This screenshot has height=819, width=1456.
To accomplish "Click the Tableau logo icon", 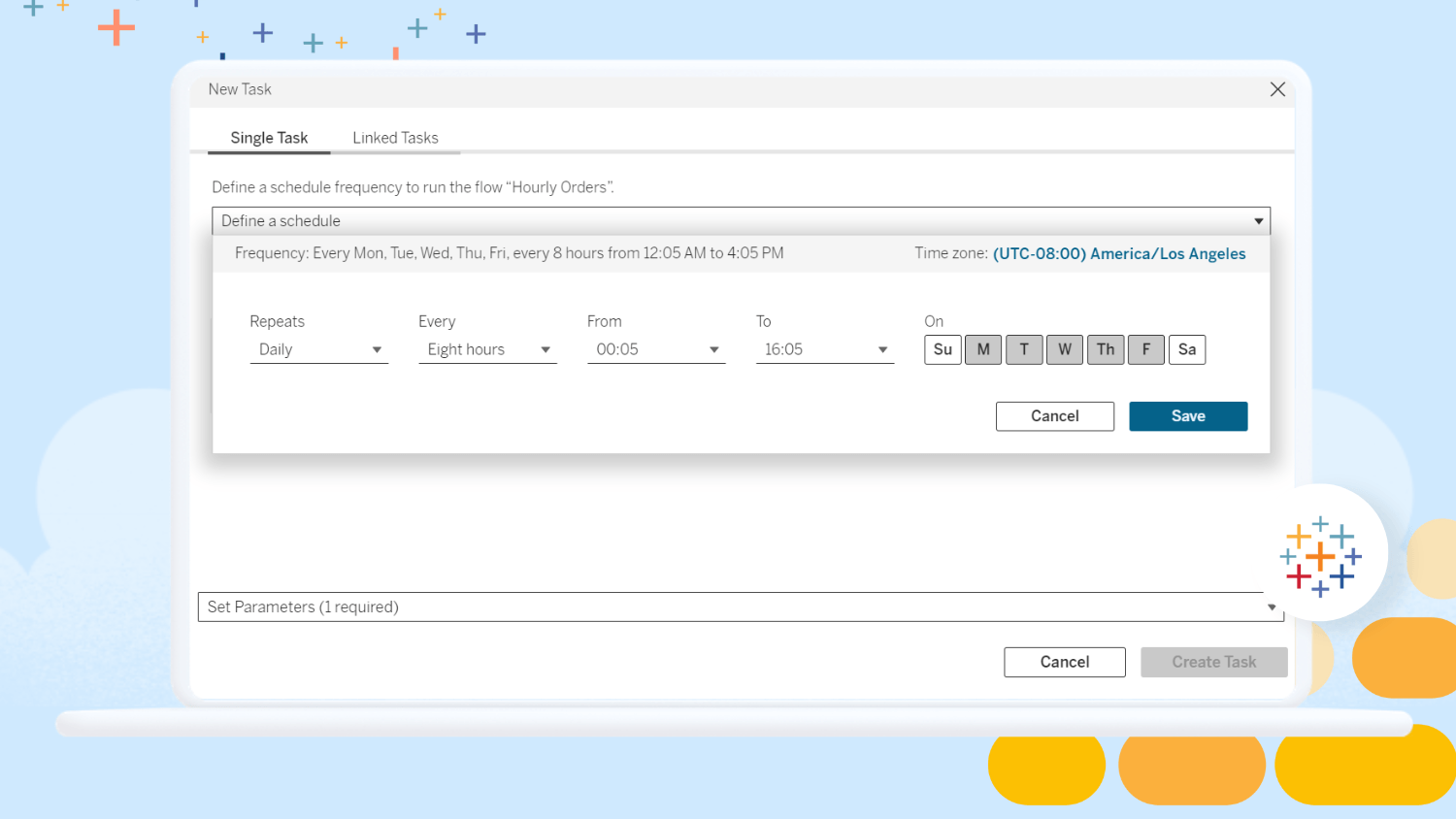I will pos(1320,556).
